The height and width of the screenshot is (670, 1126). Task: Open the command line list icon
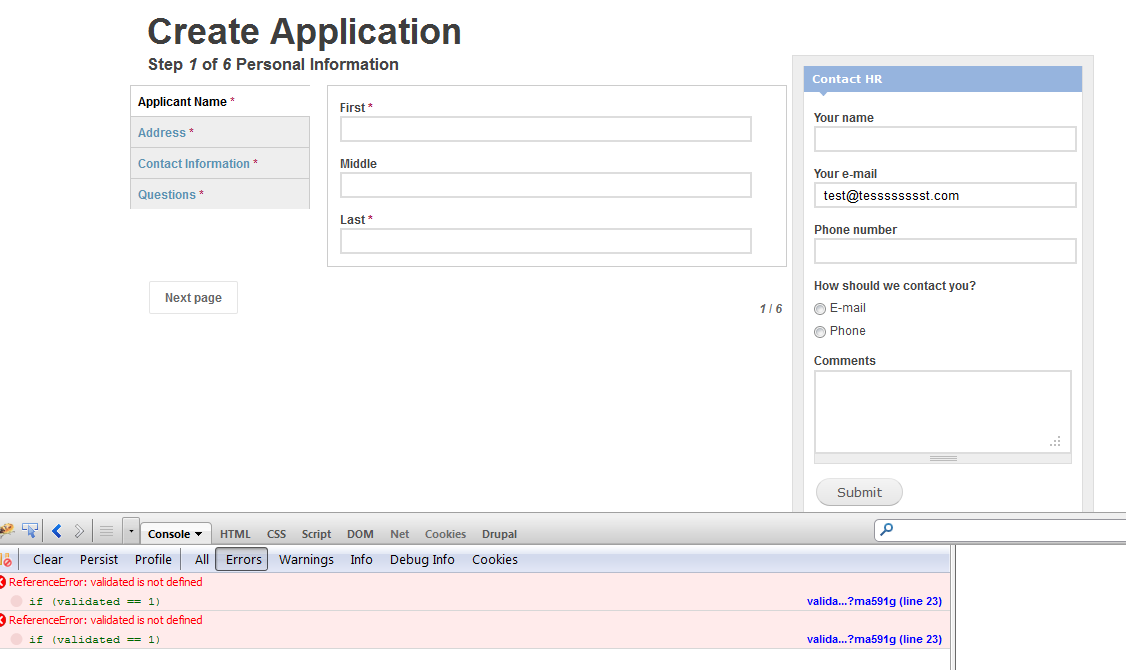click(x=106, y=531)
